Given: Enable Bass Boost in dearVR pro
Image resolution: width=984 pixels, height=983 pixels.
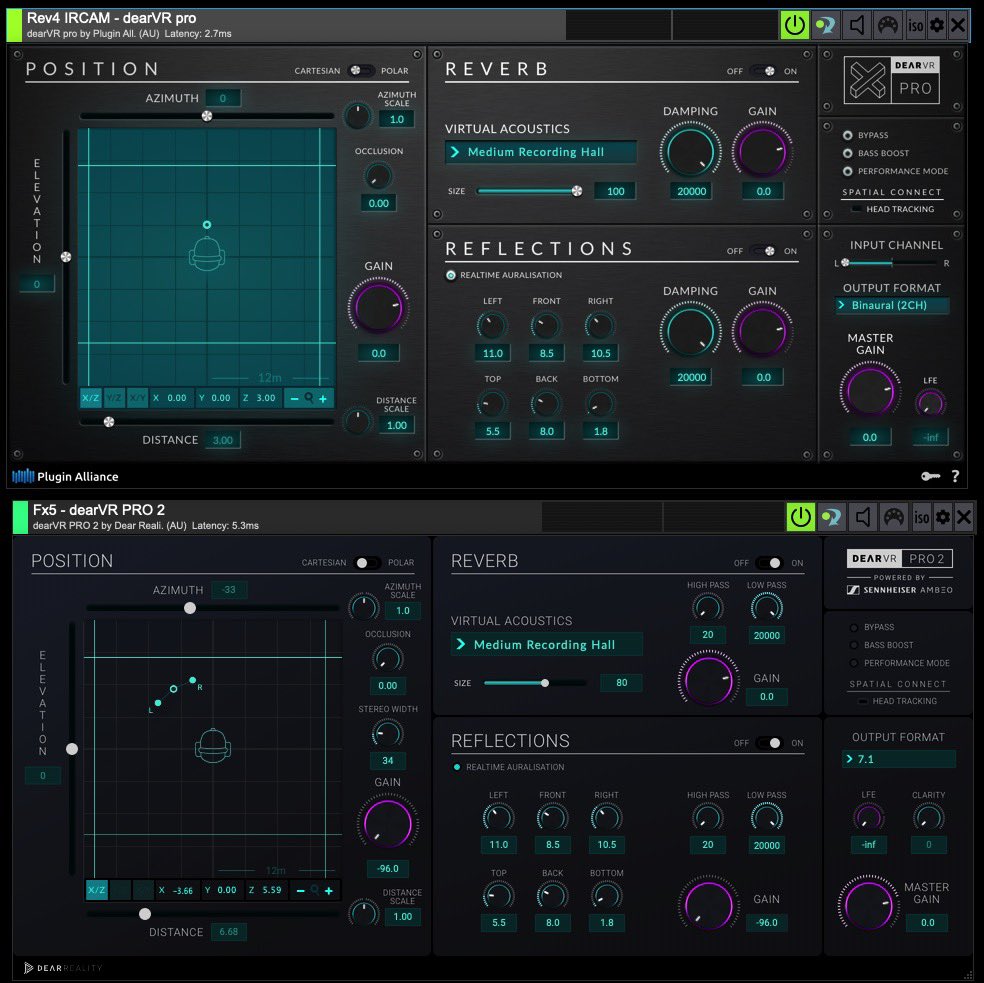Looking at the screenshot, I should [x=848, y=153].
